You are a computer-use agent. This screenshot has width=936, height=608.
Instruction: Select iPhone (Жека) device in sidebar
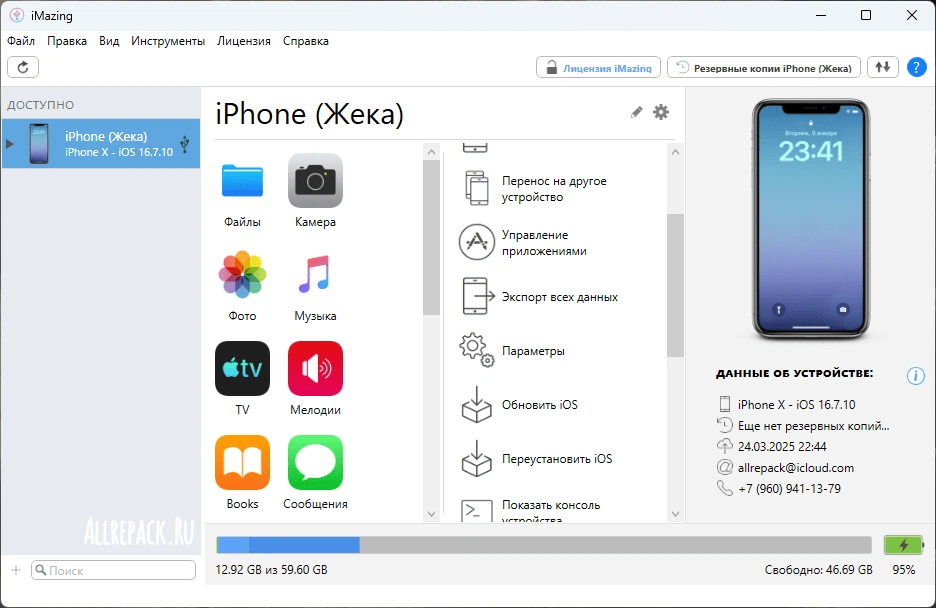pyautogui.click(x=101, y=144)
